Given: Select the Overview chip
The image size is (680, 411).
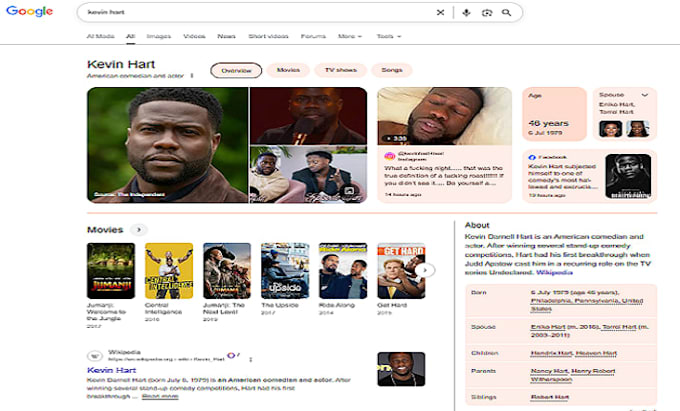Looking at the screenshot, I should [236, 70].
